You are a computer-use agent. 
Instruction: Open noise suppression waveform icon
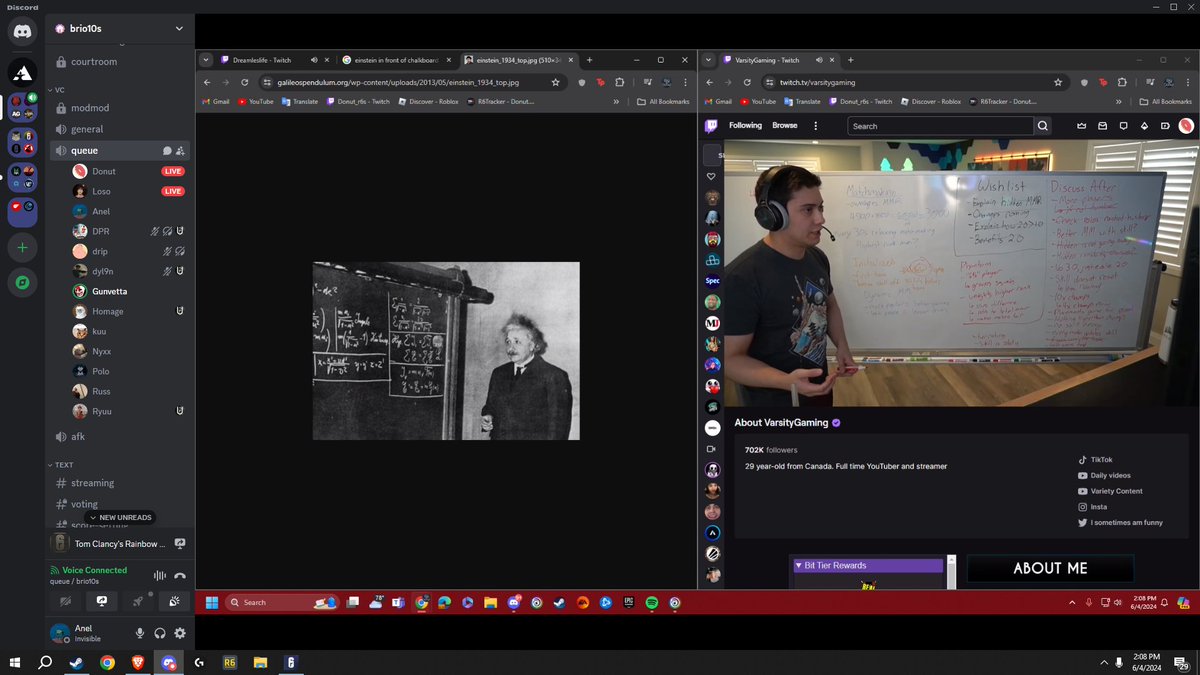coord(159,575)
